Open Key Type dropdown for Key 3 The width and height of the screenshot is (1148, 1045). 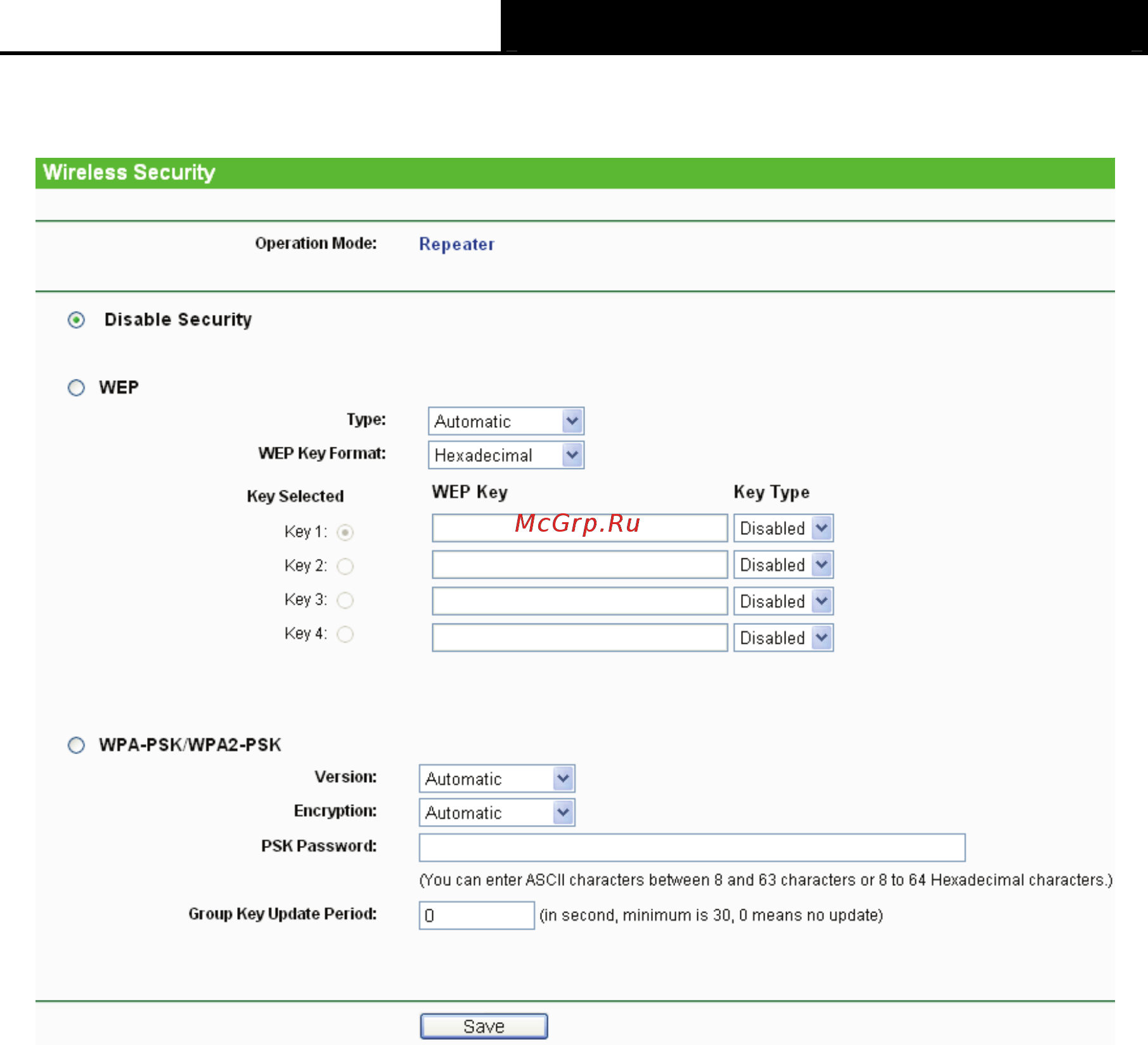click(x=784, y=601)
